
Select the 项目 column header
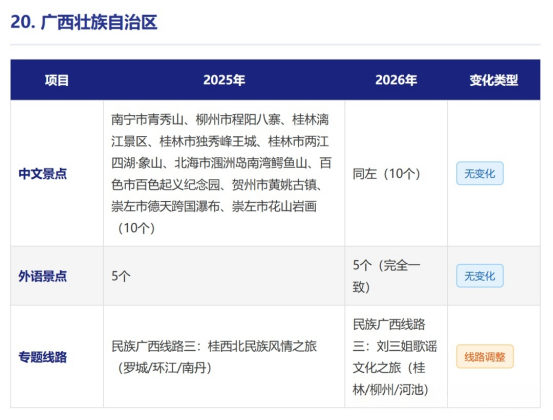click(x=57, y=80)
